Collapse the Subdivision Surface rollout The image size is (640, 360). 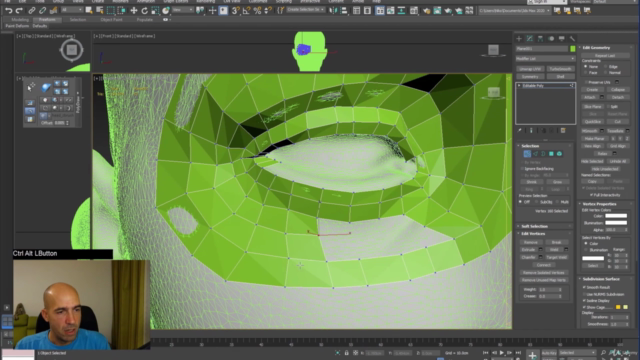pyautogui.click(x=601, y=279)
